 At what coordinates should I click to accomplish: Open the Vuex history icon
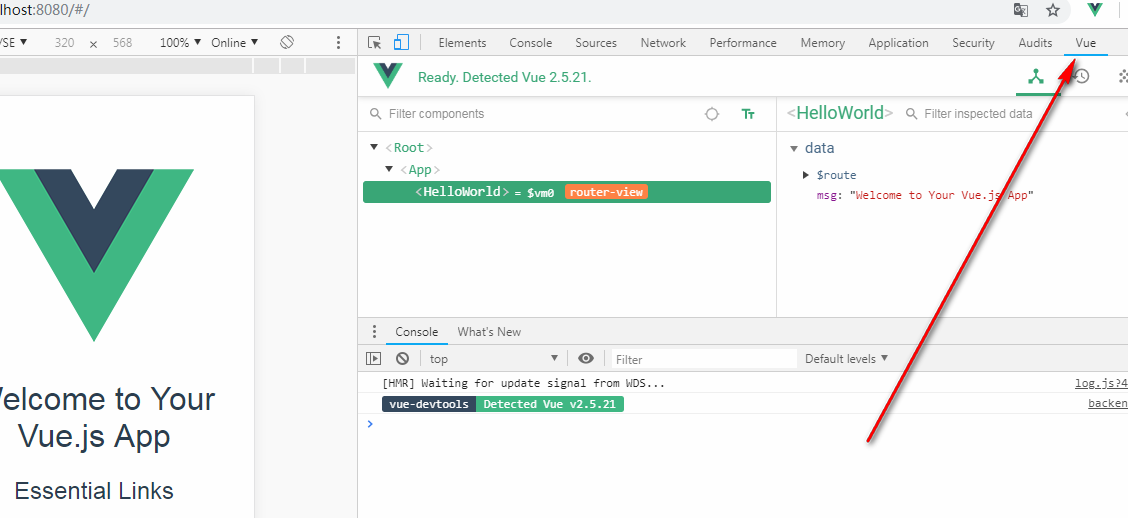pyautogui.click(x=1081, y=76)
